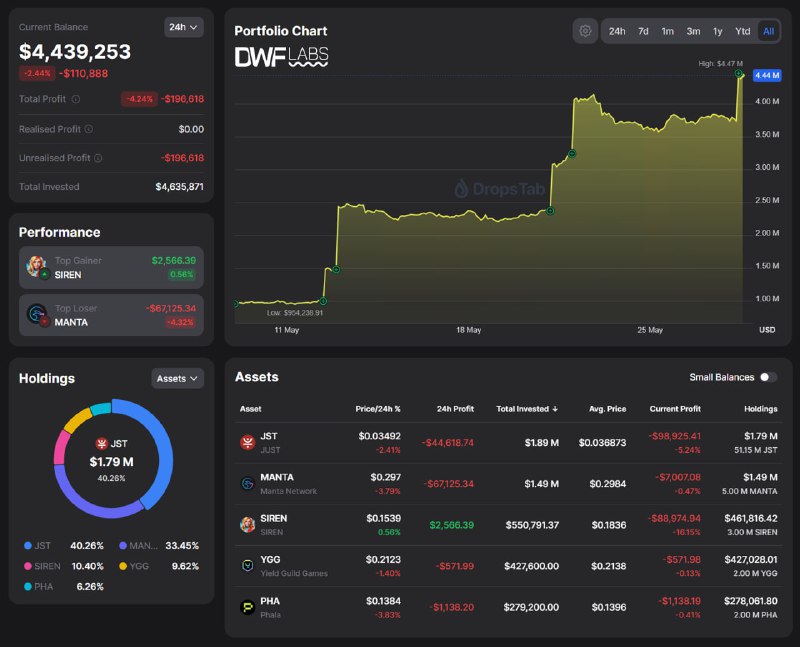Click the yellow YGG legend swatch

(123, 566)
